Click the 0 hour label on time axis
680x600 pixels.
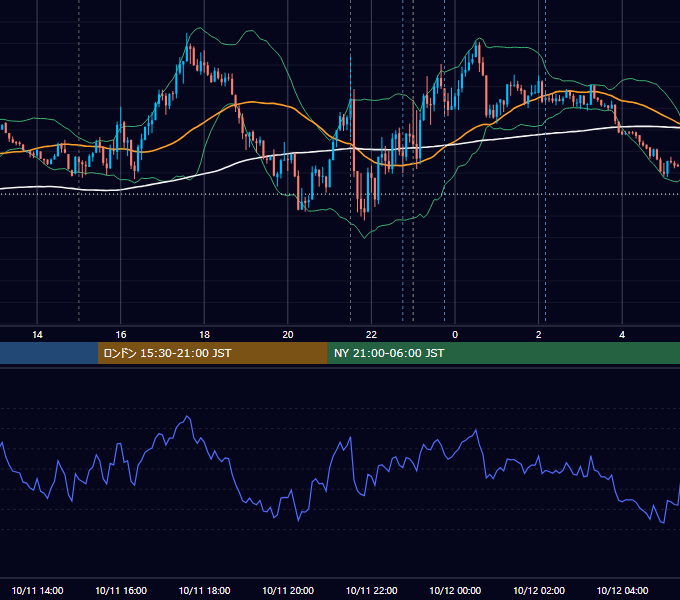pos(455,335)
